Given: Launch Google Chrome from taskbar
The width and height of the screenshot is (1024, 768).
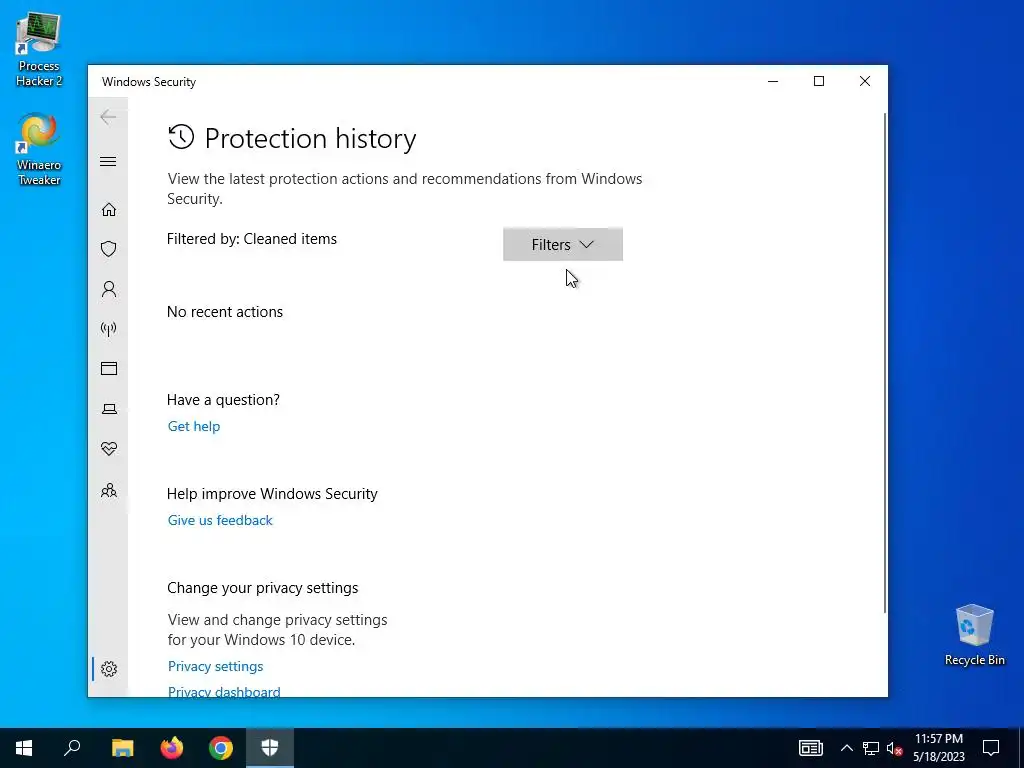Looking at the screenshot, I should [221, 748].
